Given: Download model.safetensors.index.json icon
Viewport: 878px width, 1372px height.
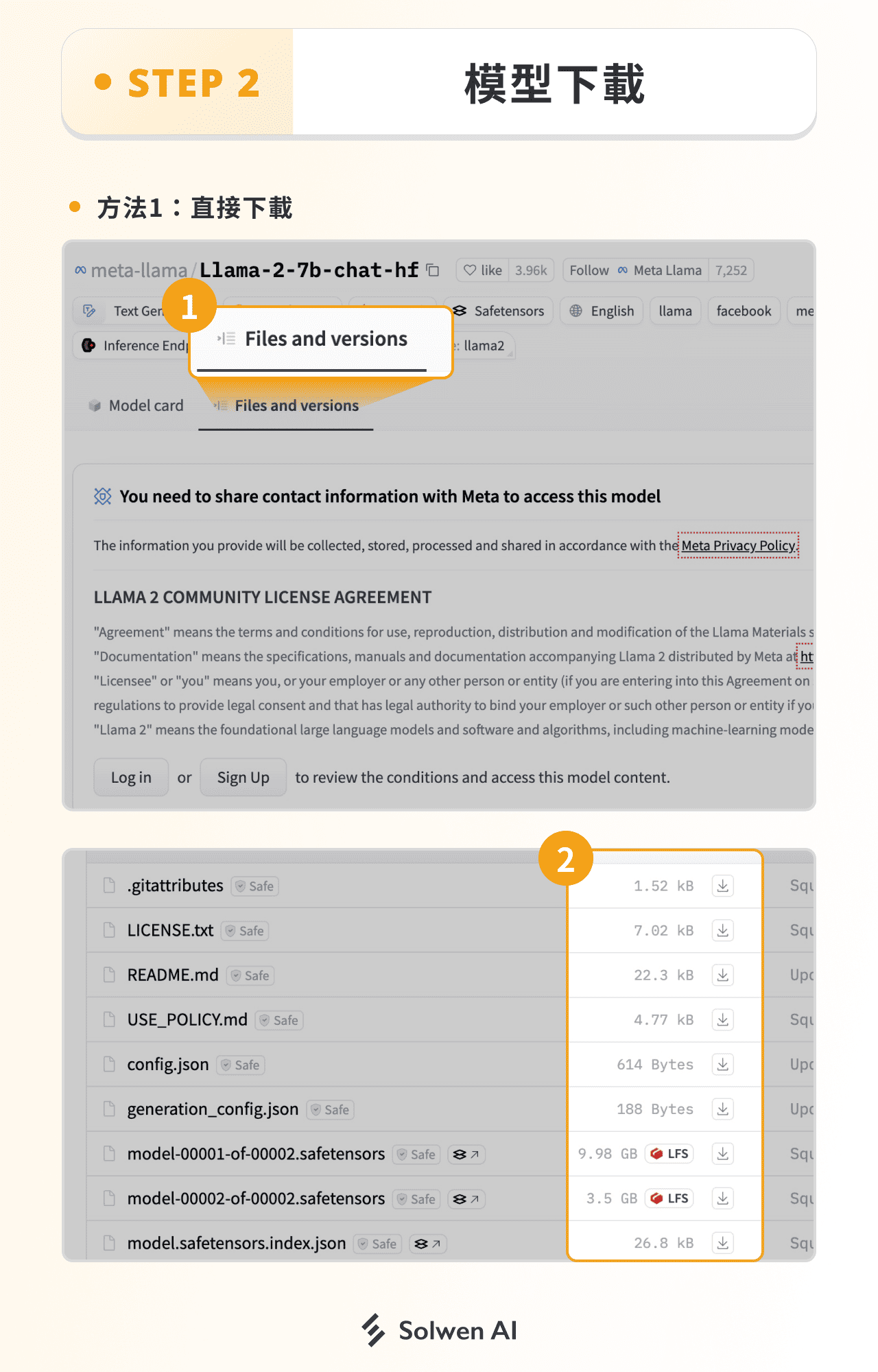Looking at the screenshot, I should coord(723,1243).
